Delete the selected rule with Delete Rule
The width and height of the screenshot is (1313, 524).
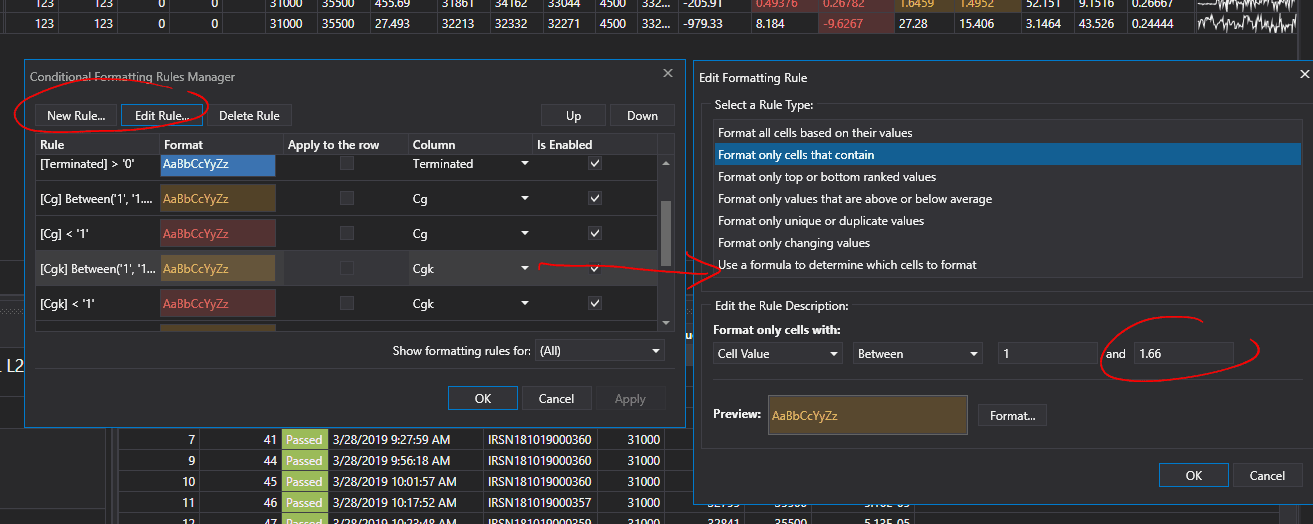click(249, 115)
